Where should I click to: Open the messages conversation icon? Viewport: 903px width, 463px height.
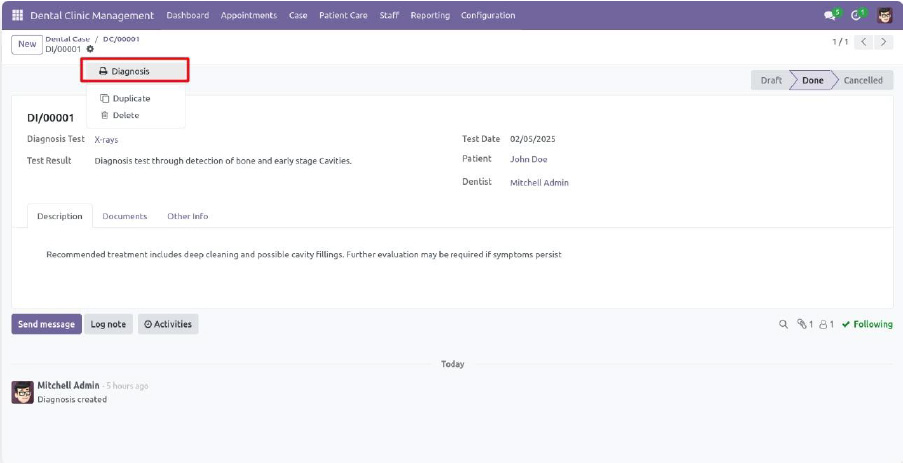point(829,15)
